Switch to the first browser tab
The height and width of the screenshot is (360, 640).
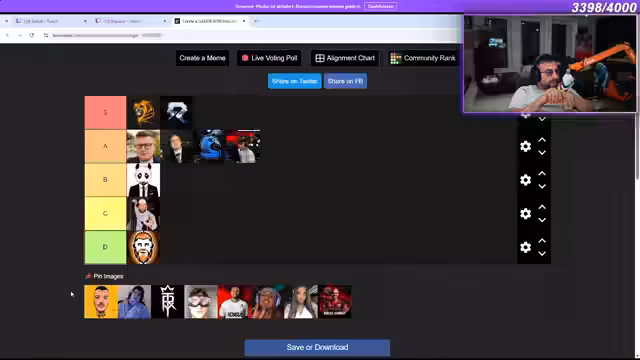click(51, 21)
